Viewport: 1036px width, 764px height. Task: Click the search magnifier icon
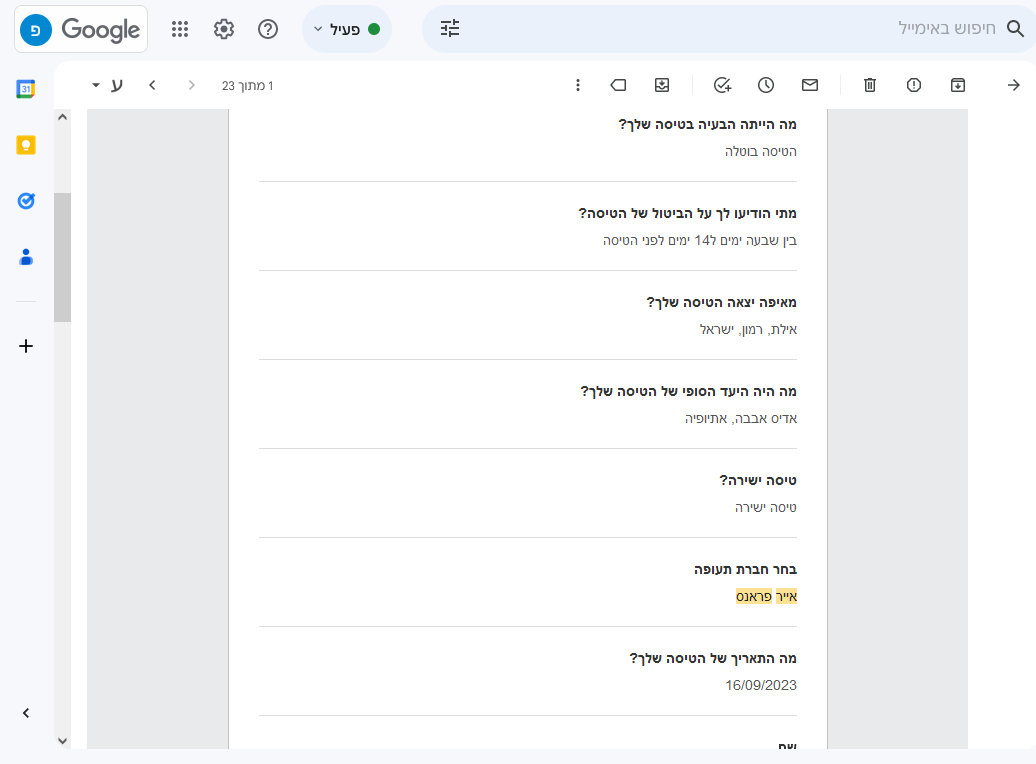[x=1015, y=28]
